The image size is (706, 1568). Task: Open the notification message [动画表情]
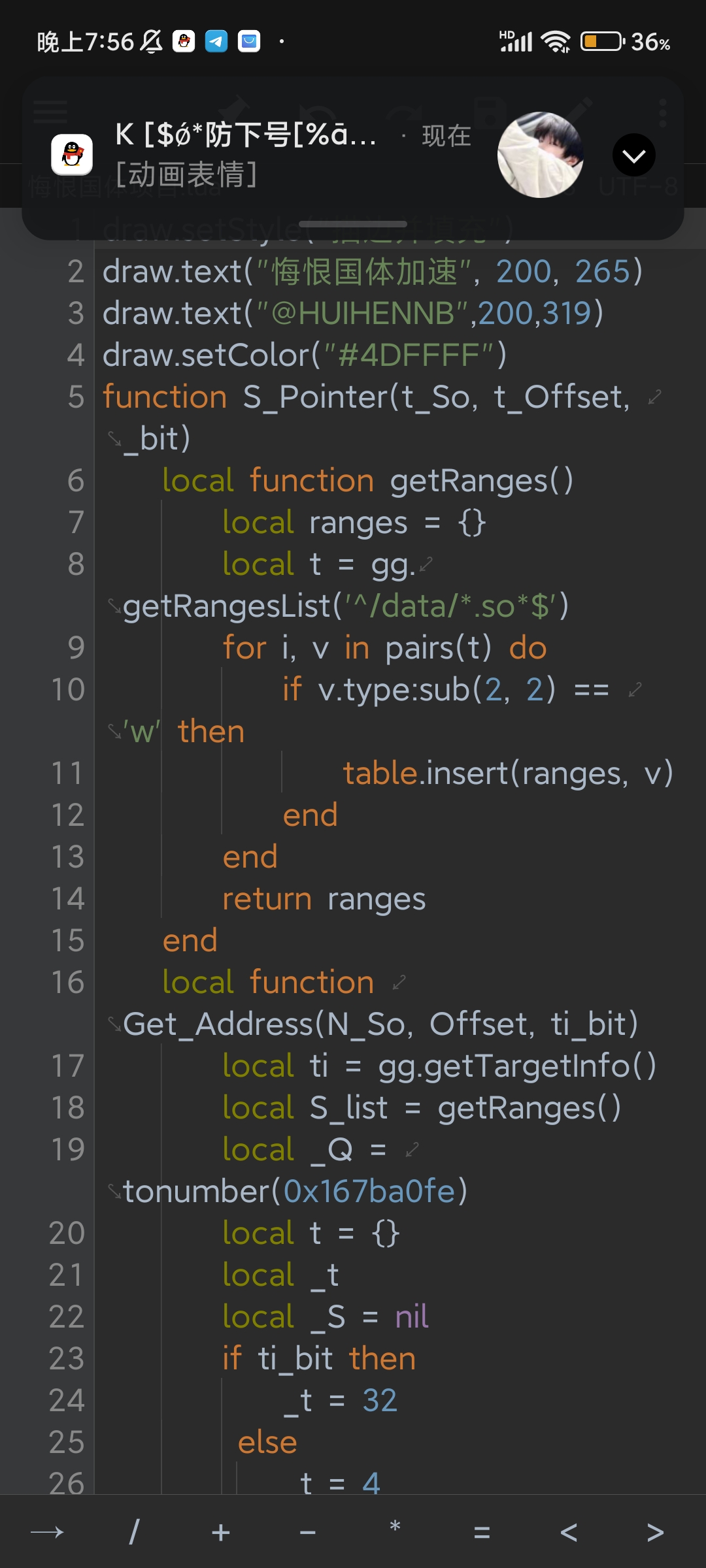[x=186, y=174]
